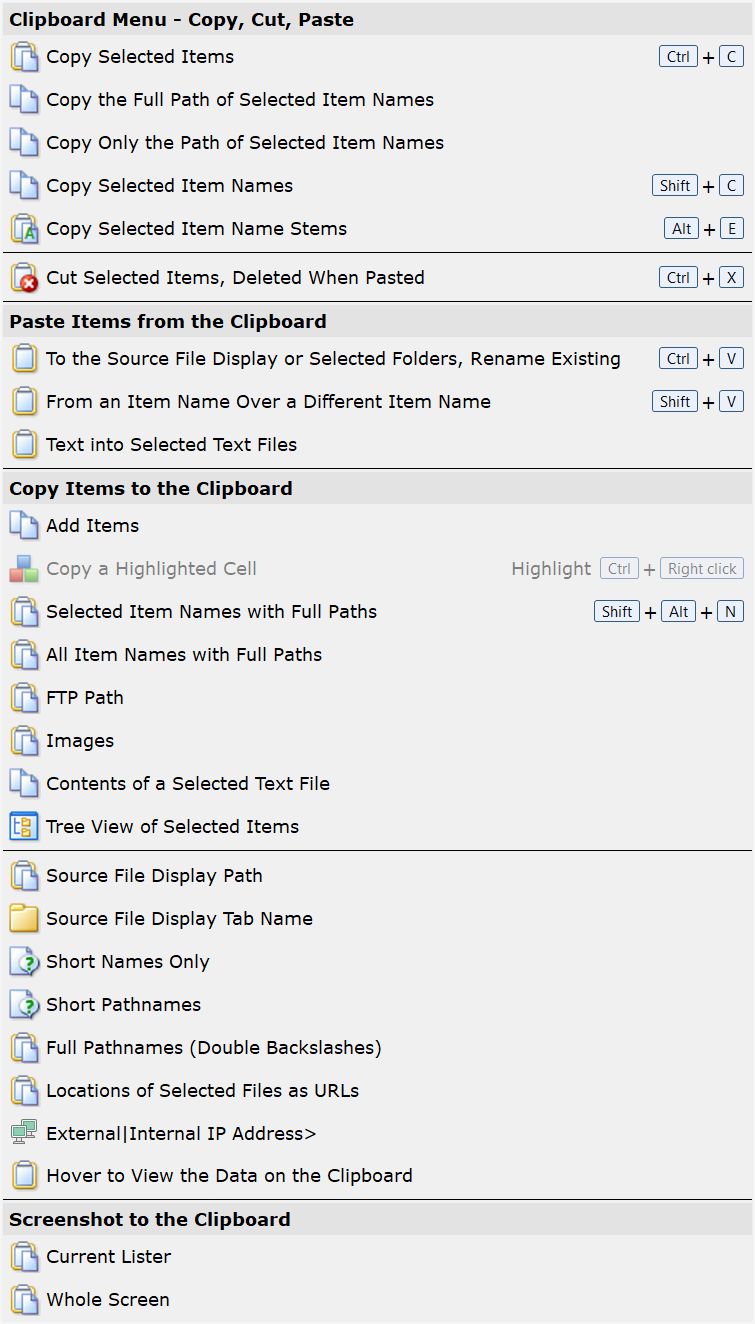Select Copy Selected Item Names entry

click(377, 186)
